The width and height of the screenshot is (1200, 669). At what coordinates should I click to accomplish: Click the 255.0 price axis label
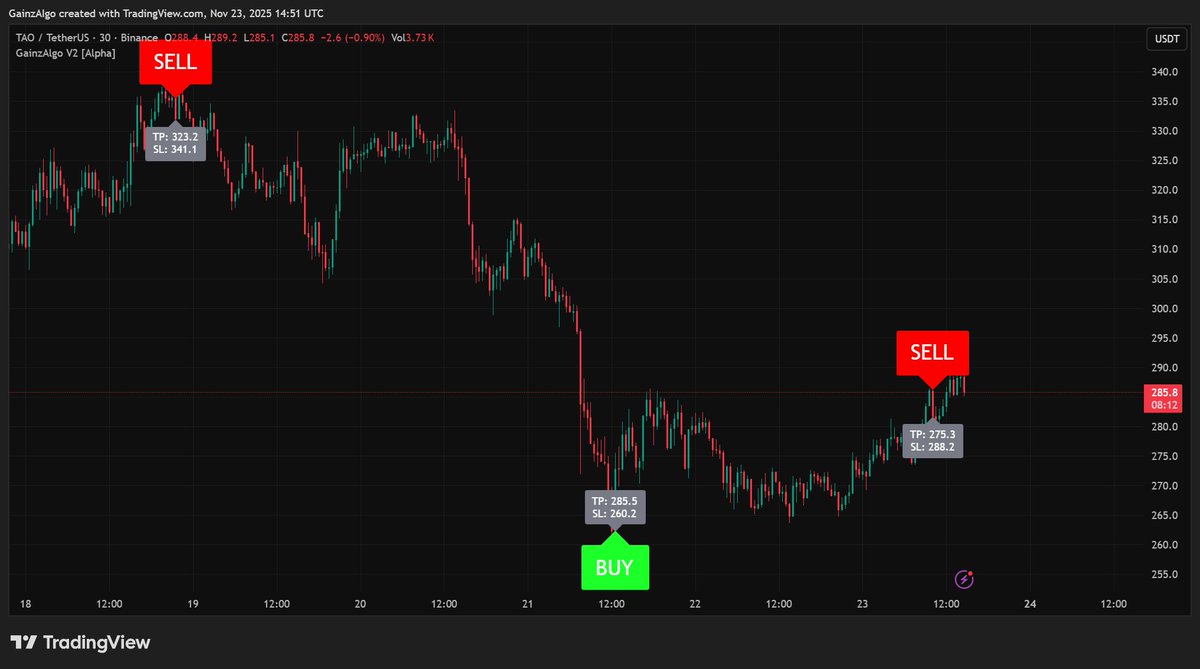pos(1166,575)
